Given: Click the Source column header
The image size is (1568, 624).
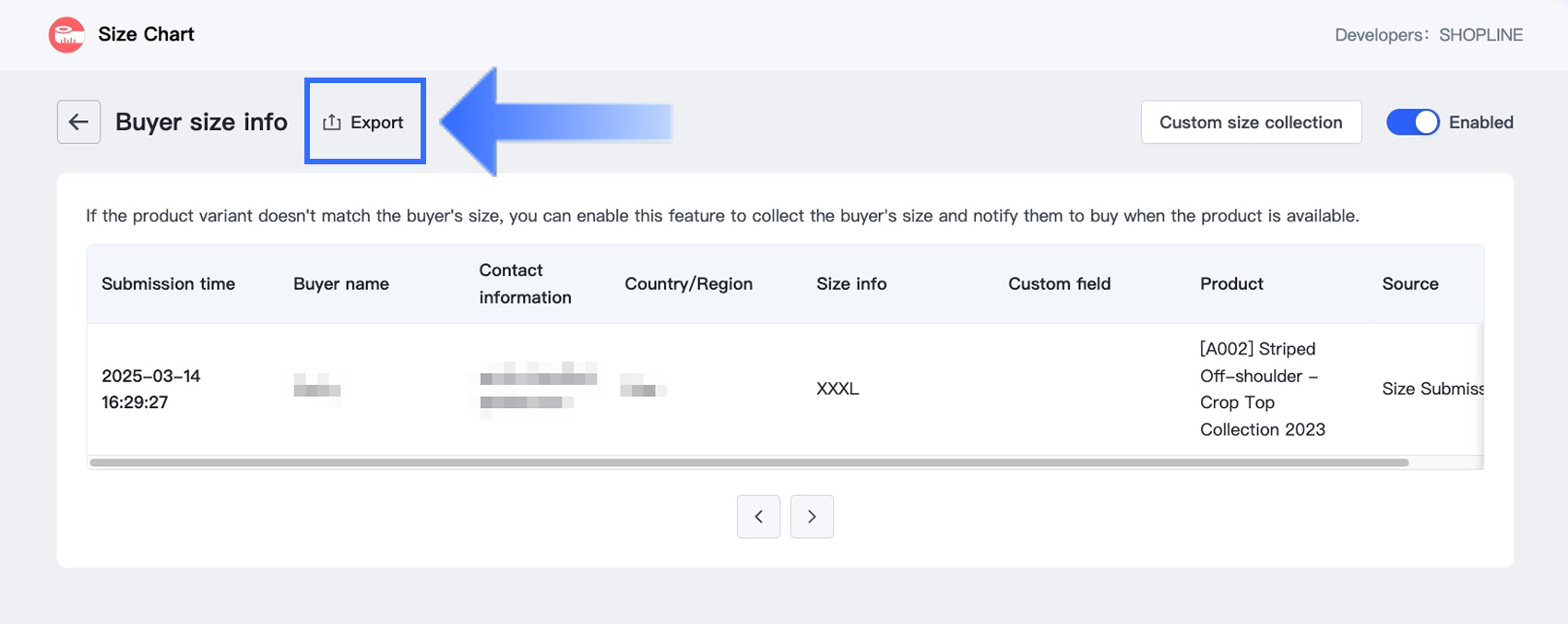Looking at the screenshot, I should click(x=1409, y=284).
